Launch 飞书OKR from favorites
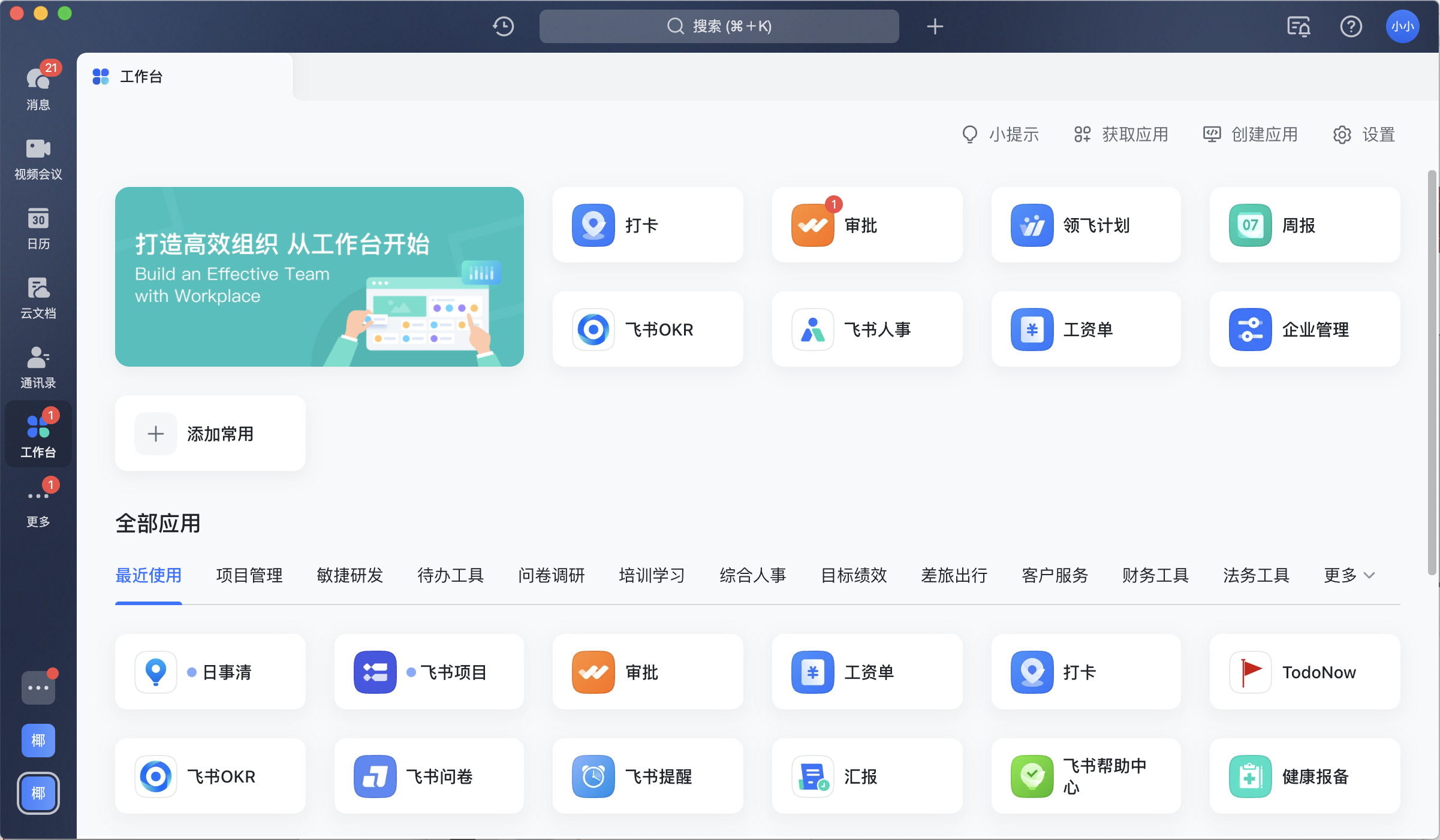Viewport: 1440px width, 840px height. click(647, 329)
